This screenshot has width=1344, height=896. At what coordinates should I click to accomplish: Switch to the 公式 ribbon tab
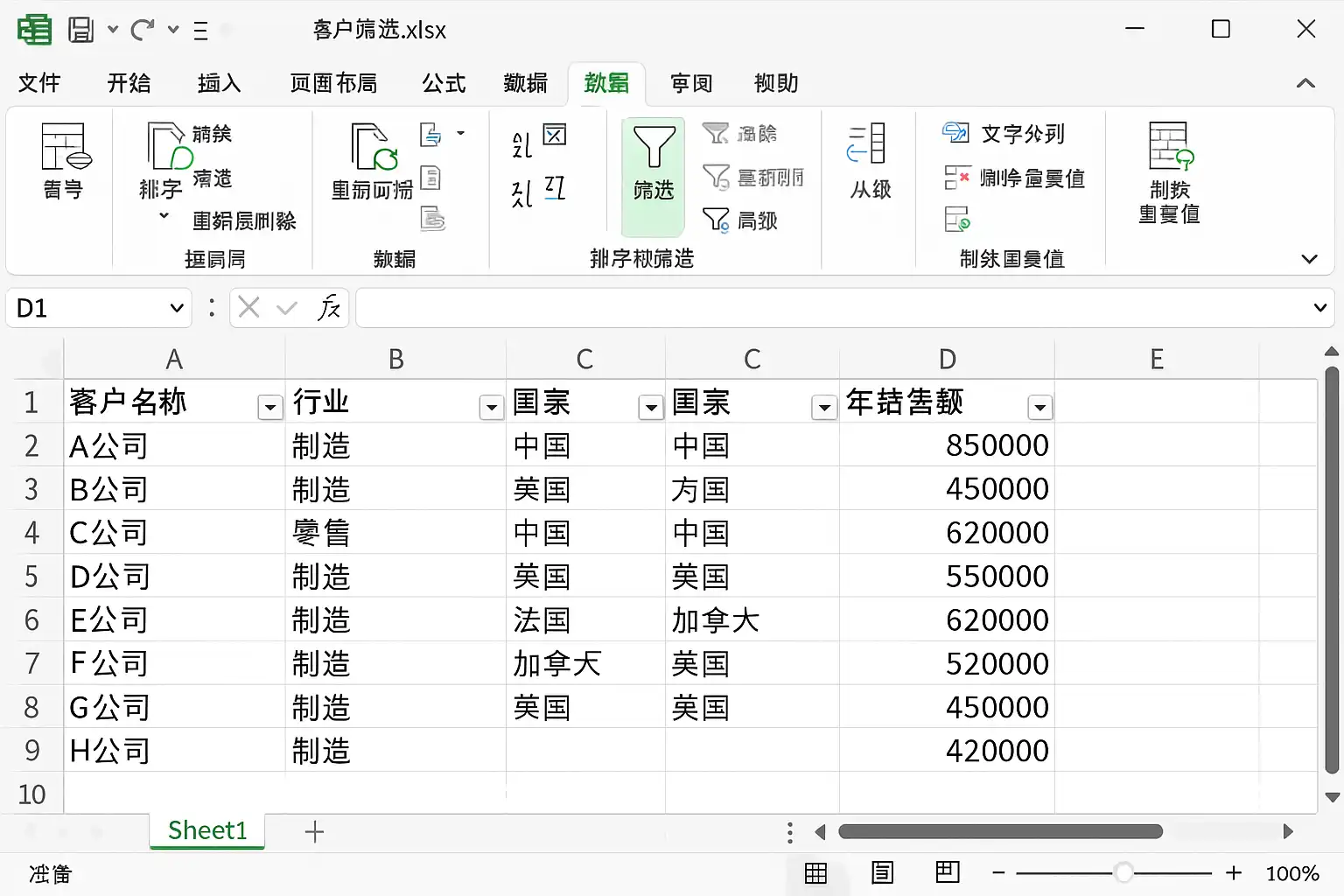pos(444,83)
